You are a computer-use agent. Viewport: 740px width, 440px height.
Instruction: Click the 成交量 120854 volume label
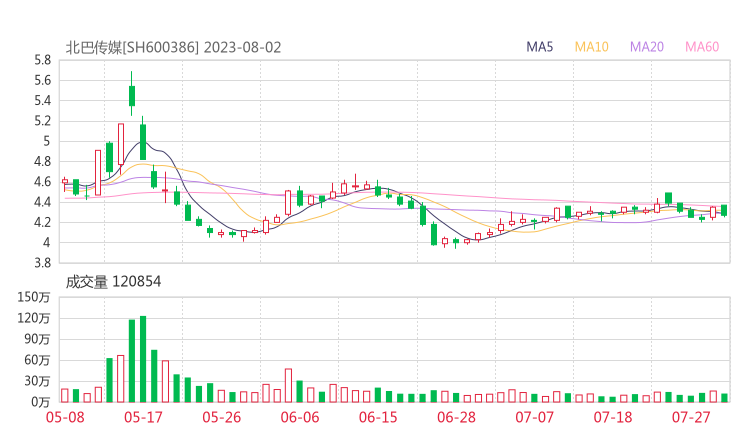click(x=113, y=282)
